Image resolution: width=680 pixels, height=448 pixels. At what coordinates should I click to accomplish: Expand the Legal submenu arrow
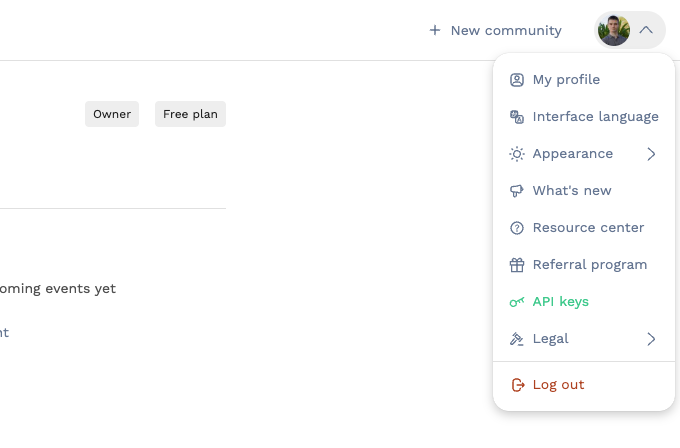pos(651,339)
